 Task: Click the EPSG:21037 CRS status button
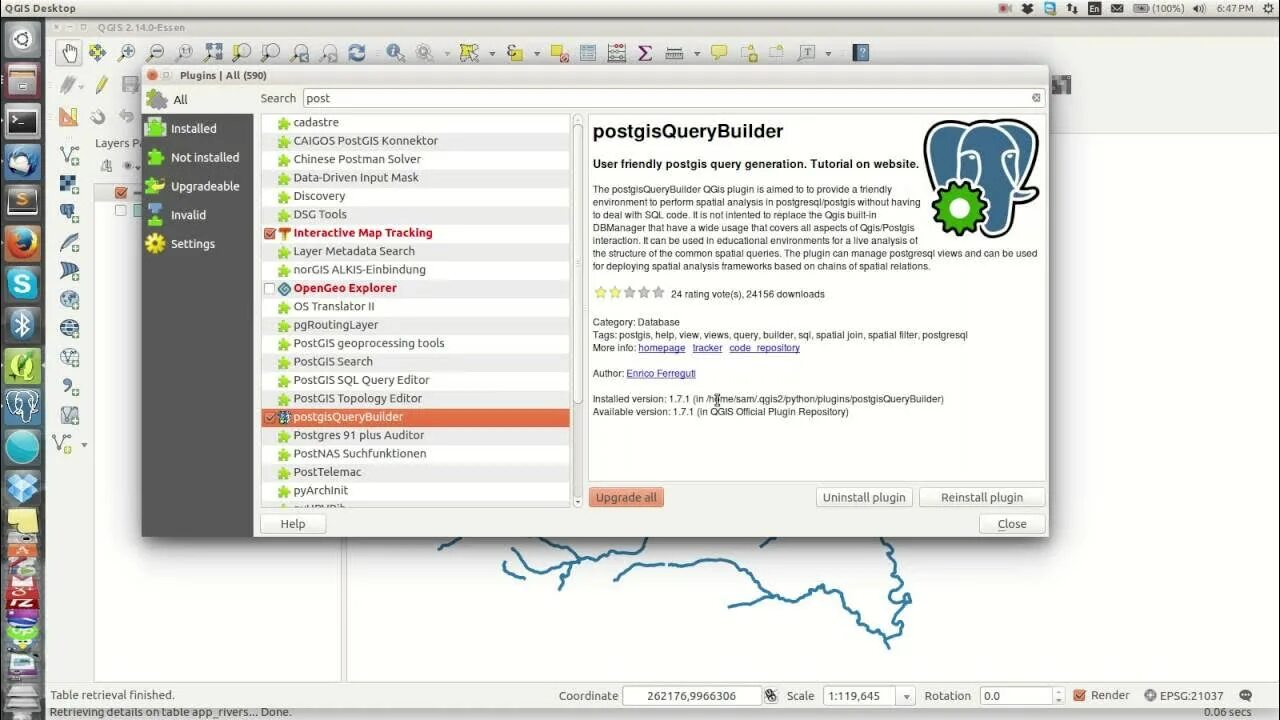coord(1184,696)
